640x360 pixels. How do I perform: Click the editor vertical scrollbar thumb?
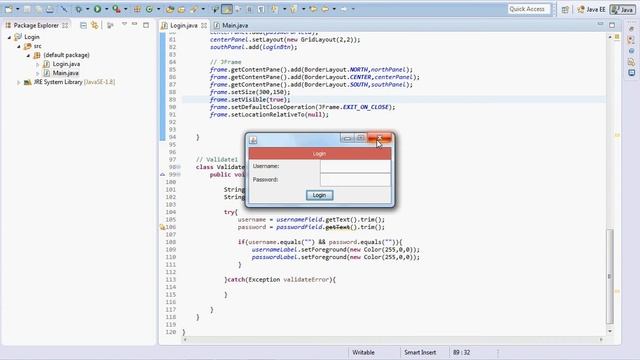(610, 276)
